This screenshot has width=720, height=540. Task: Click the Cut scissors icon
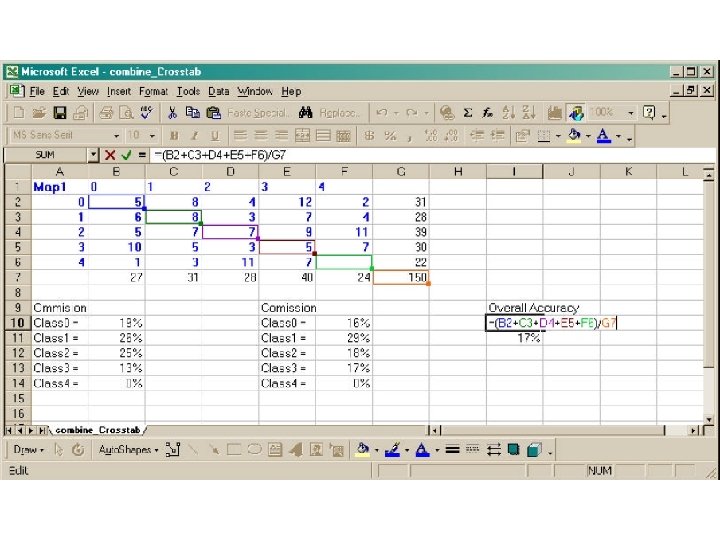point(173,112)
